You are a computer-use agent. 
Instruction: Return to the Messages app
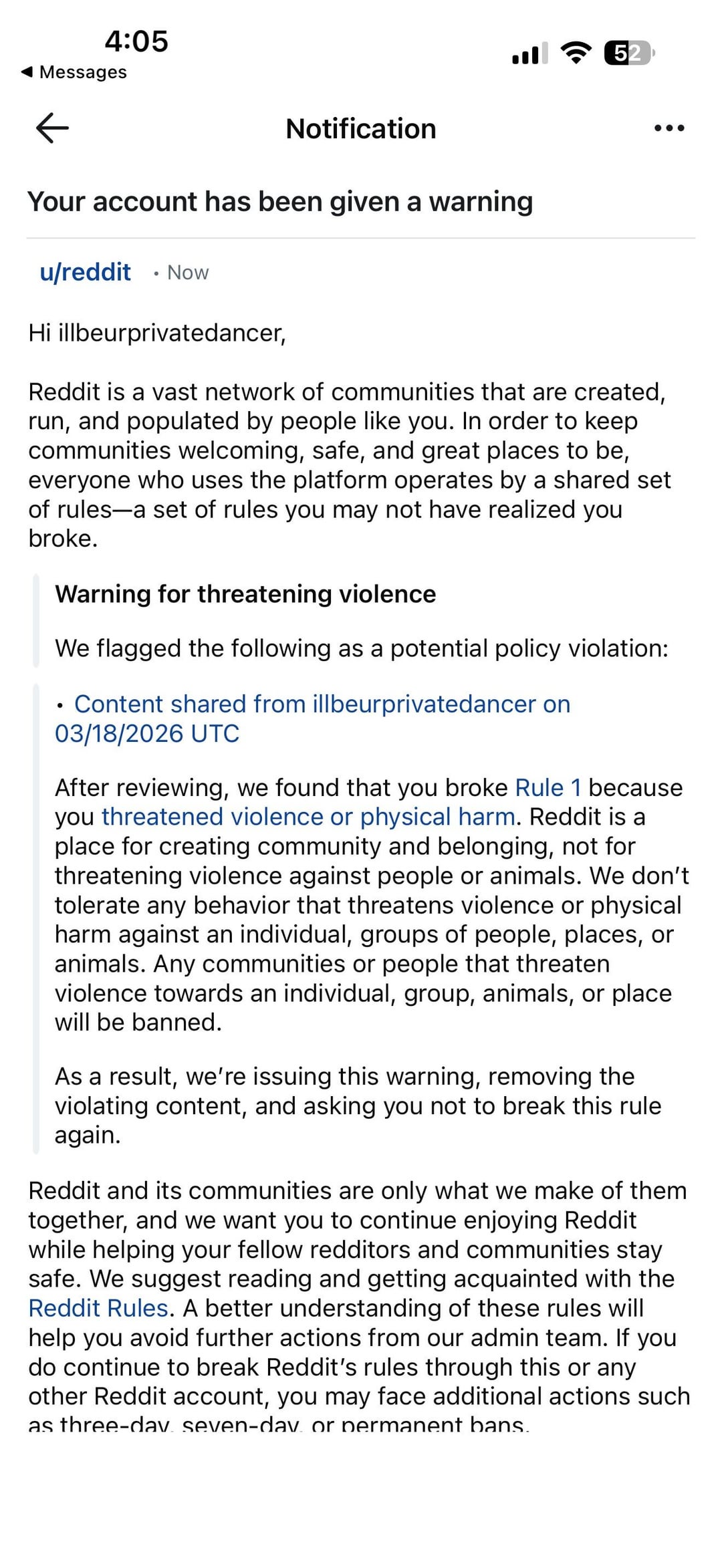[74, 72]
